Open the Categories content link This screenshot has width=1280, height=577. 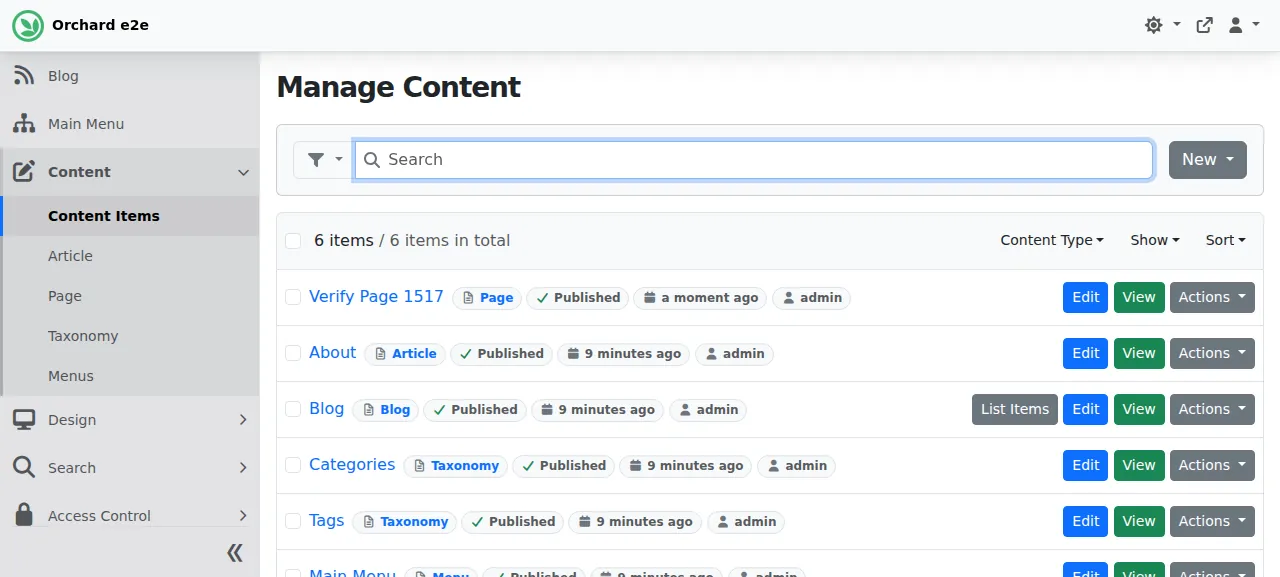[352, 465]
